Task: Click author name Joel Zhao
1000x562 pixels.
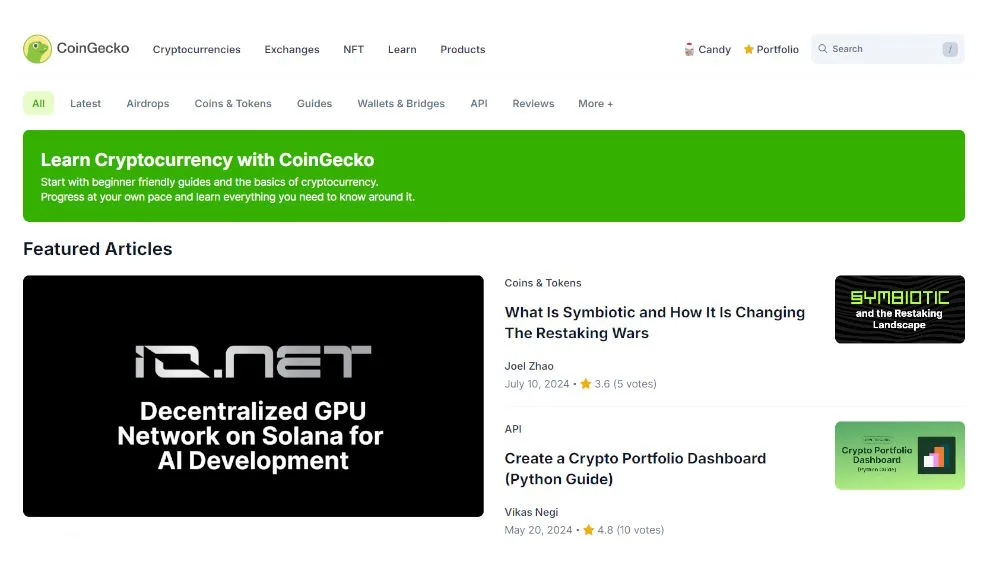Action: tap(529, 366)
